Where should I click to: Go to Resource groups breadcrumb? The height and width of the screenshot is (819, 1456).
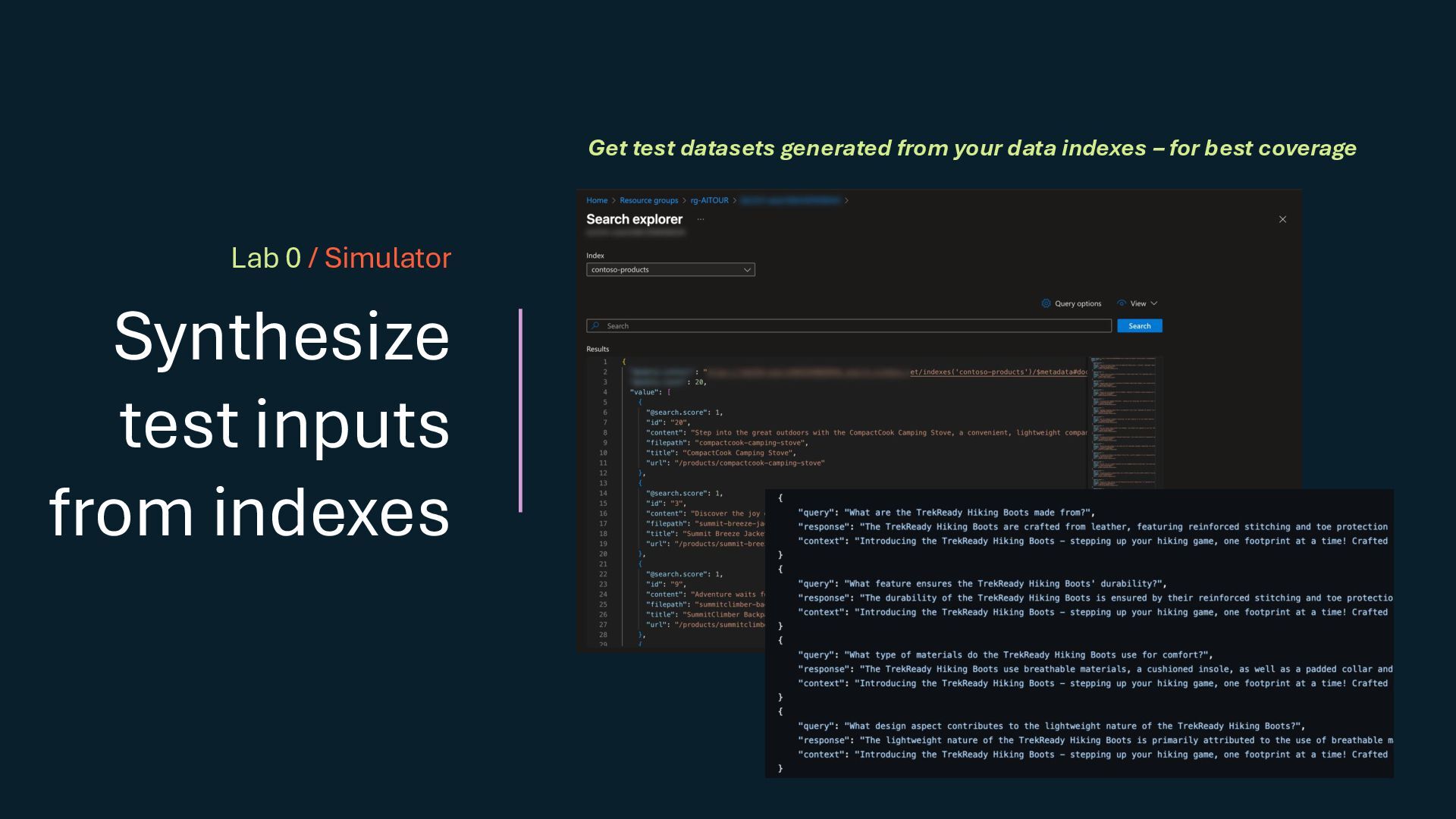coord(648,200)
